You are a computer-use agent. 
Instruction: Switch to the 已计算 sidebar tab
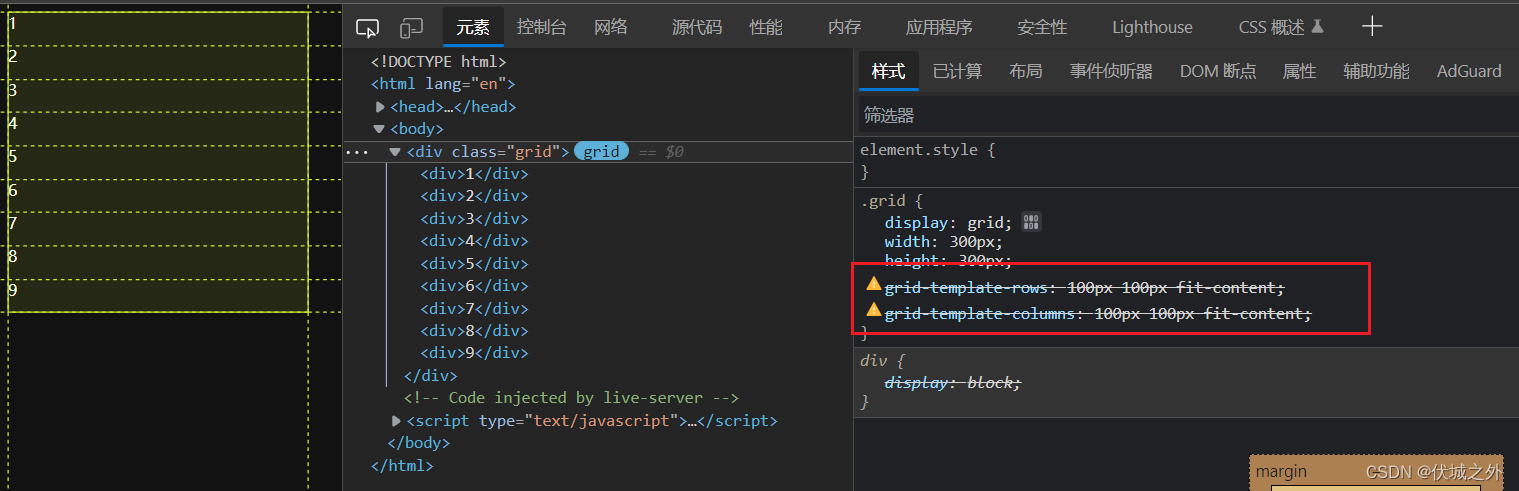957,71
